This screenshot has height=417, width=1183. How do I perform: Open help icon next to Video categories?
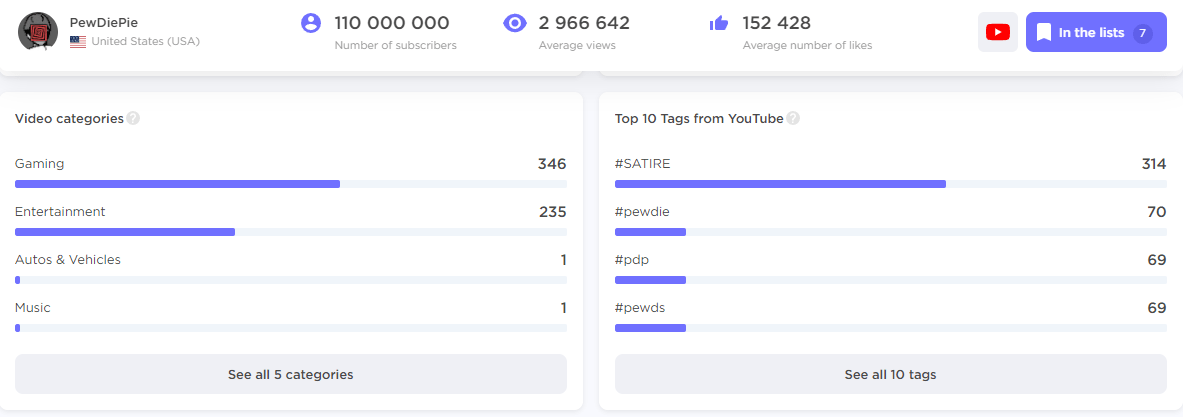pyautogui.click(x=133, y=118)
